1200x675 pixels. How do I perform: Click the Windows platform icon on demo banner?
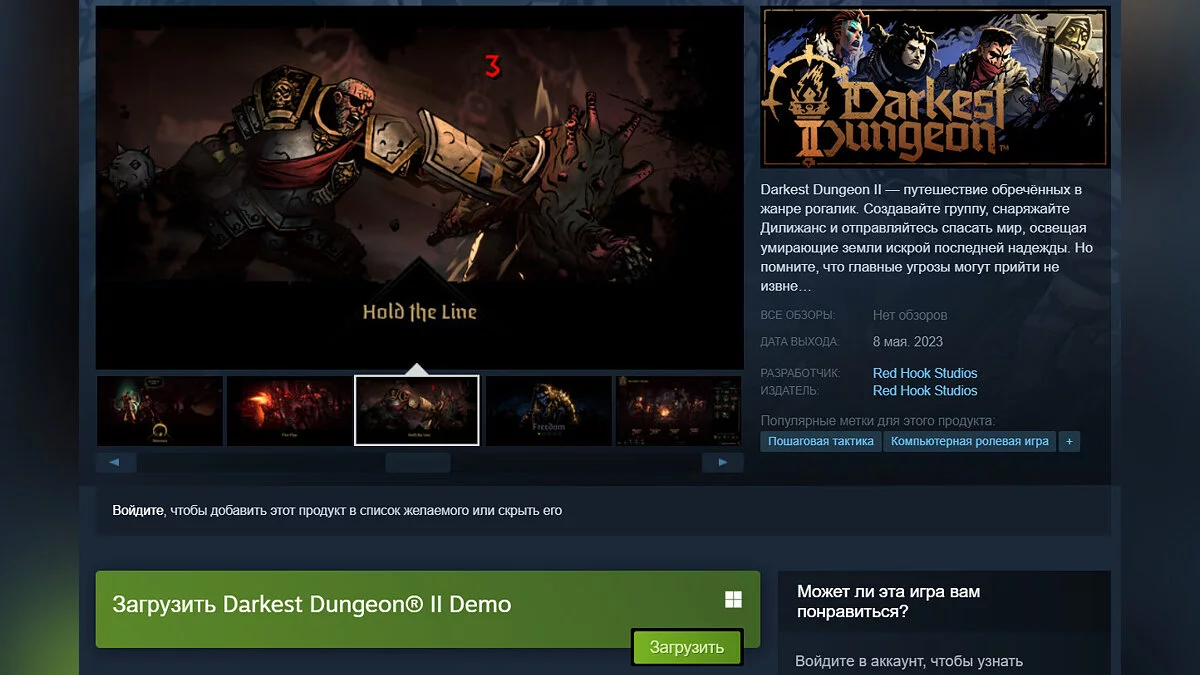pyautogui.click(x=733, y=599)
